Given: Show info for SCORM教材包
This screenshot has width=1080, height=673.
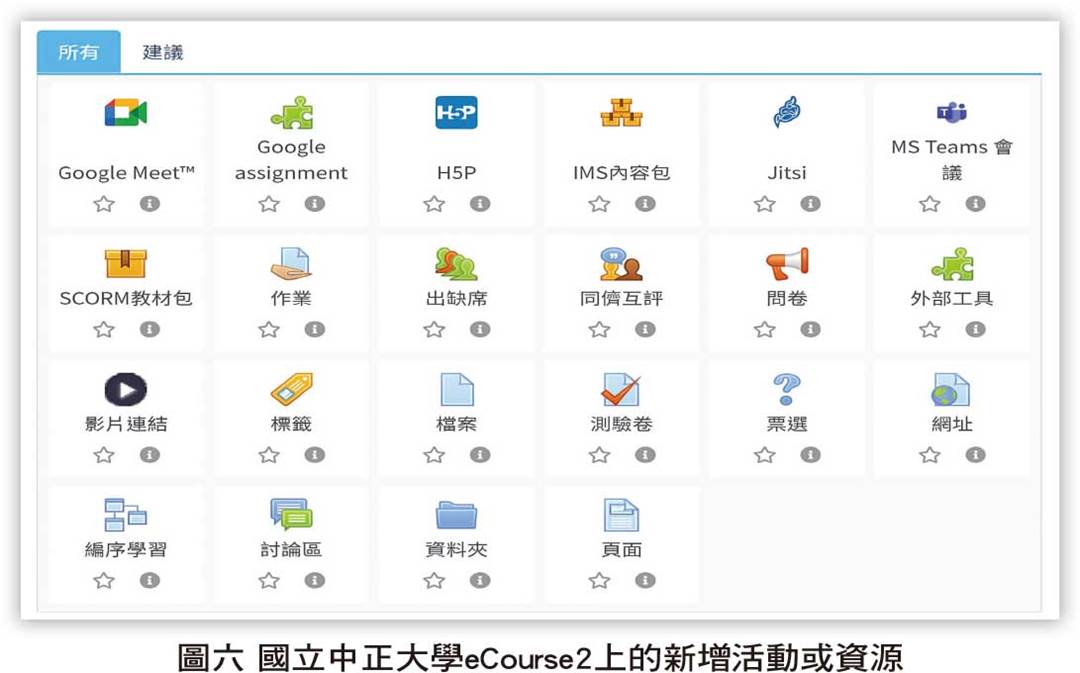Looking at the screenshot, I should pyautogui.click(x=149, y=329).
